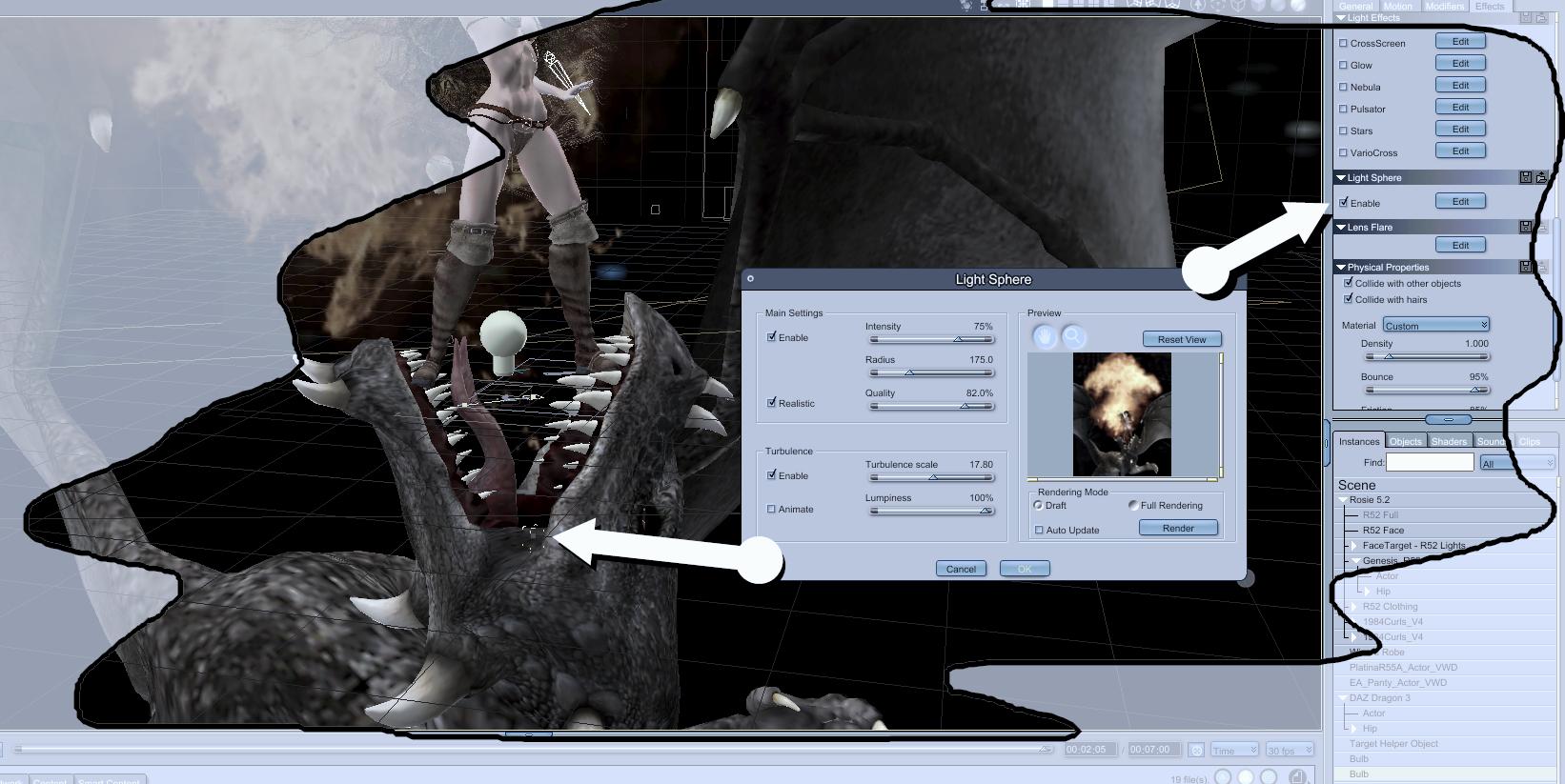Screen dimensions: 1565x784
Task: Click the Turbulence scale slider
Action: 932,477
